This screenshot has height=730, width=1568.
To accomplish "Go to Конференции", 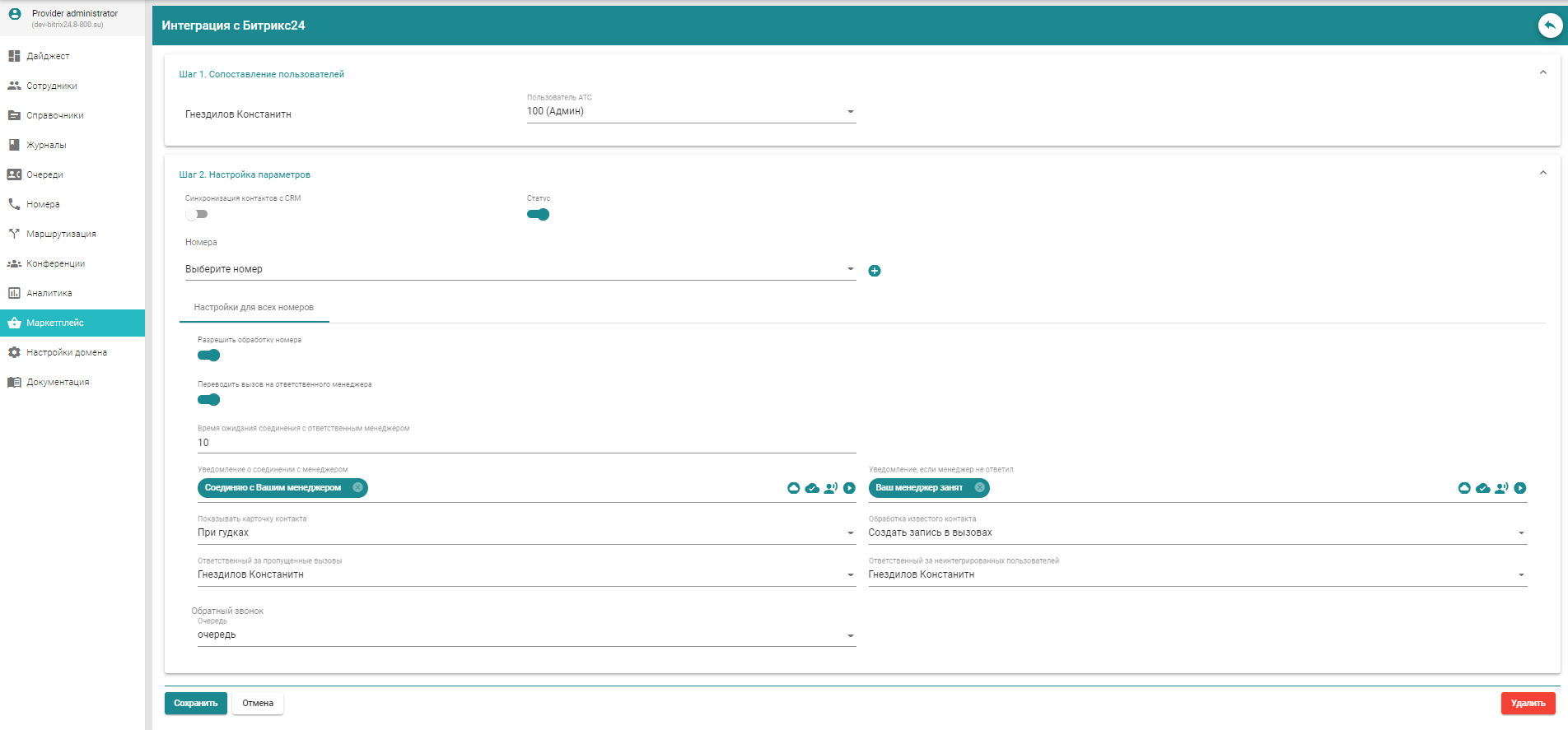I will click(72, 263).
